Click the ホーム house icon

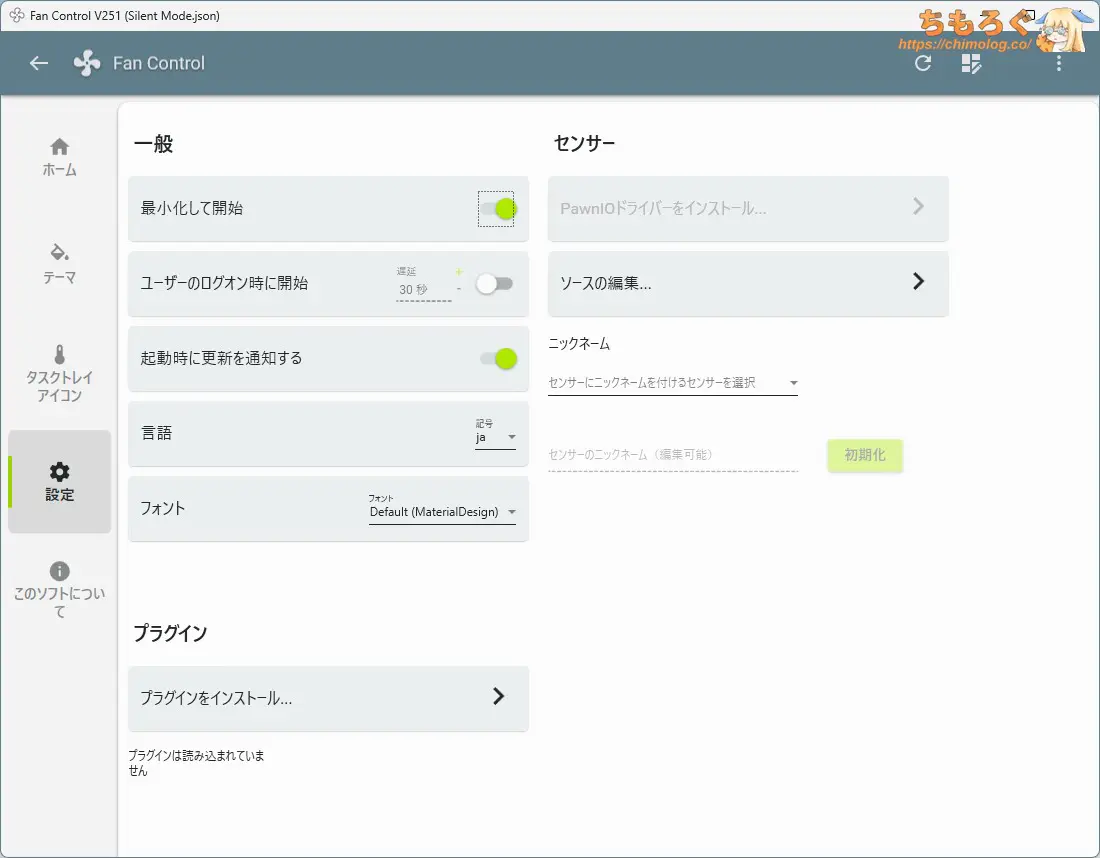tap(59, 147)
